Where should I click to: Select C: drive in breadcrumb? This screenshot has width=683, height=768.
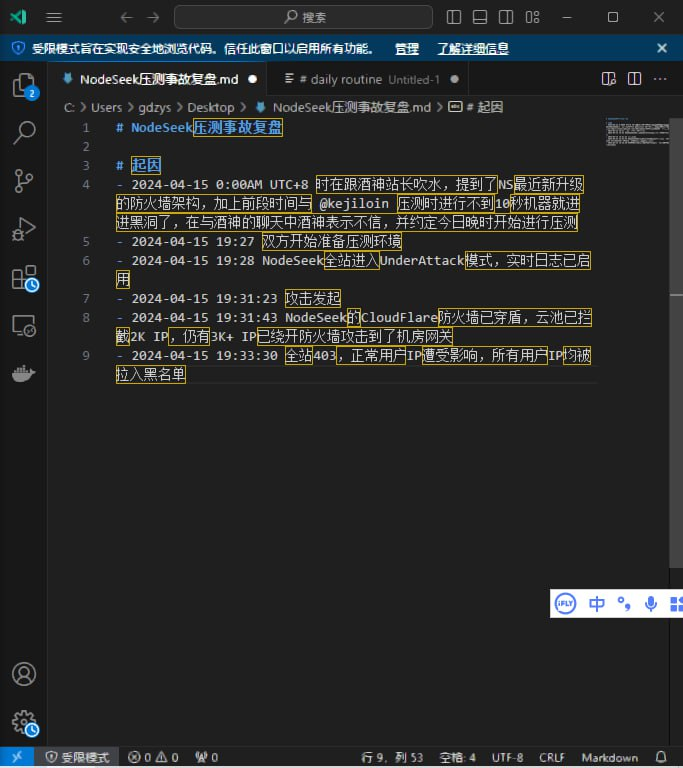coord(69,107)
